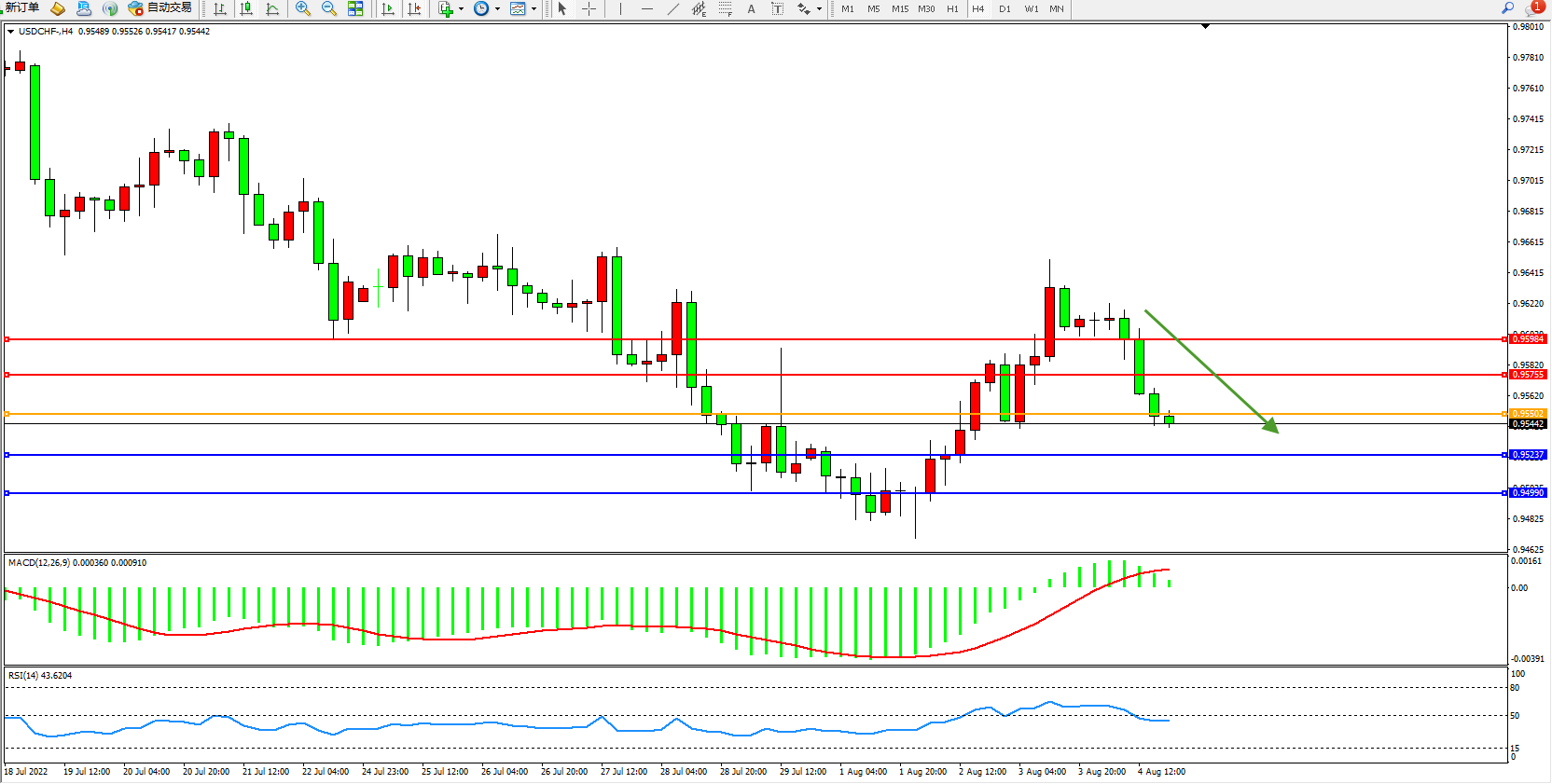Image resolution: width=1552 pixels, height=784 pixels.
Task: Open chat notifications with red badge
Action: click(1533, 7)
